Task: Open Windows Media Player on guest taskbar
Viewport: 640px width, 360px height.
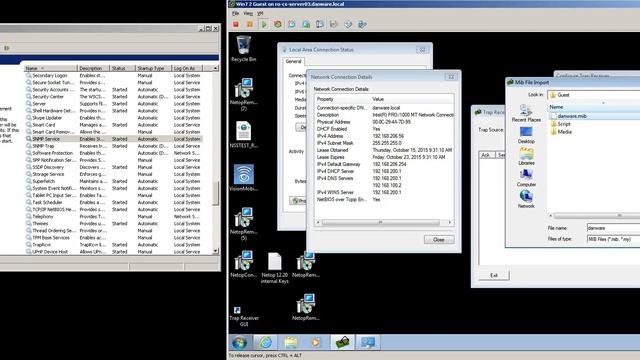Action: point(316,342)
